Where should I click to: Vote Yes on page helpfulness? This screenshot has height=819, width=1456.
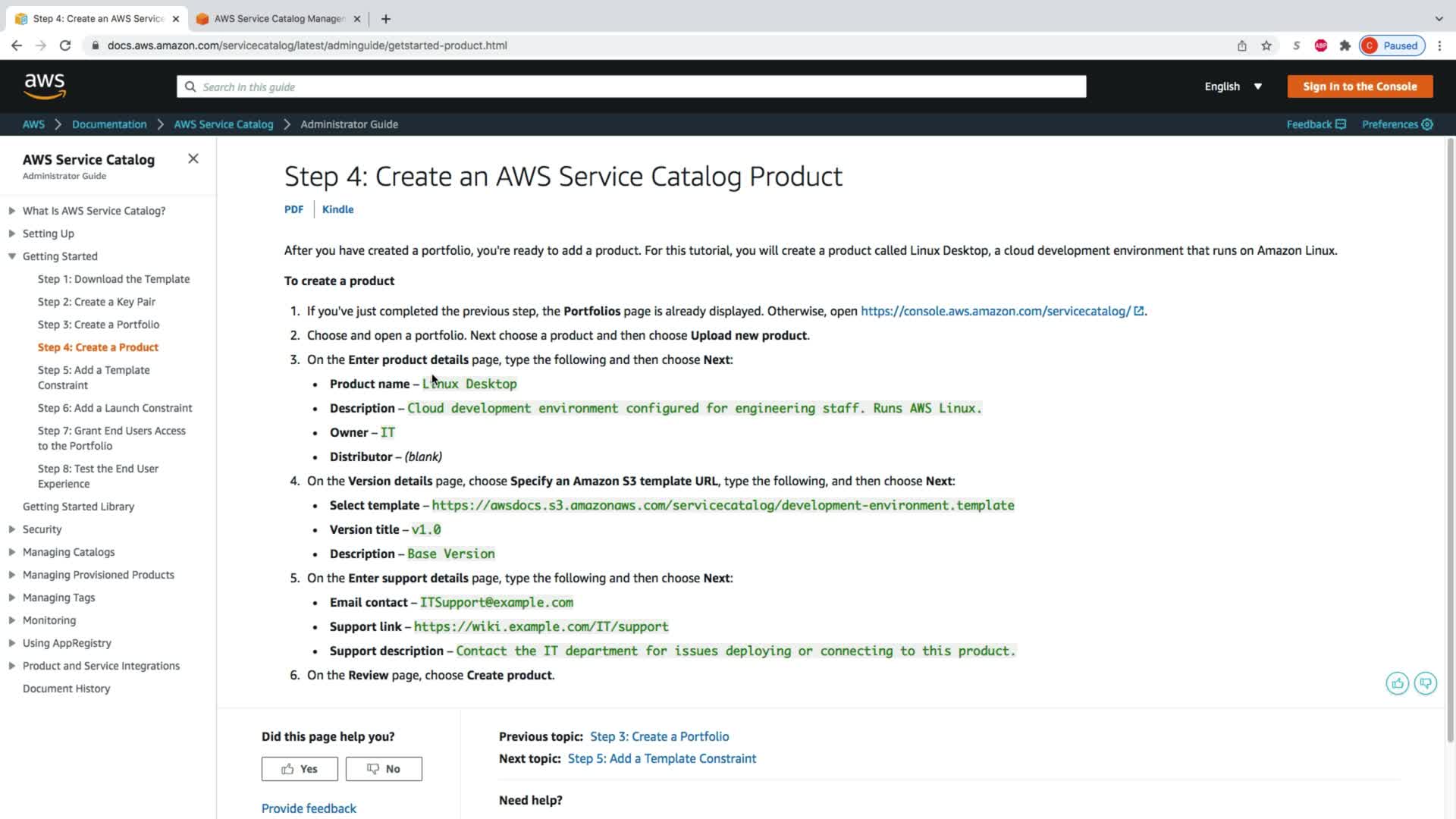coord(300,768)
